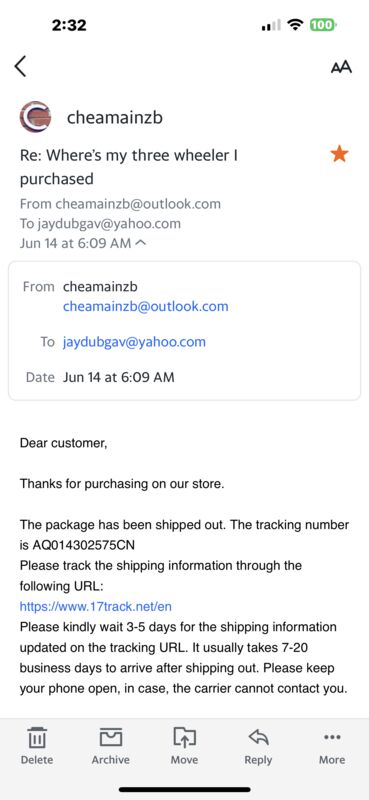Open the AA text size options
Image resolution: width=369 pixels, height=800 pixels.
point(341,67)
